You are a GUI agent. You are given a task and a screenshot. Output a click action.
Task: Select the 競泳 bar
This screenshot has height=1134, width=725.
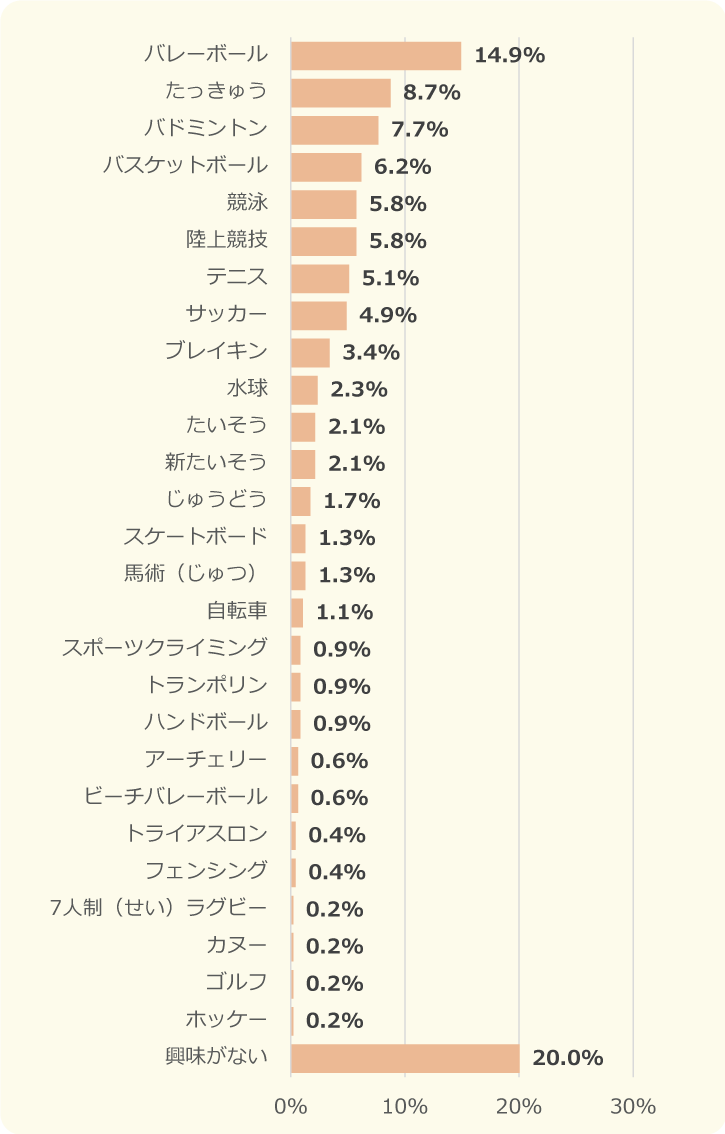click(x=324, y=205)
